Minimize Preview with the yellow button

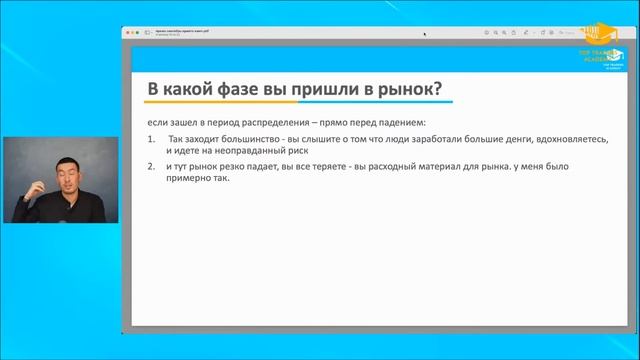click(x=133, y=32)
